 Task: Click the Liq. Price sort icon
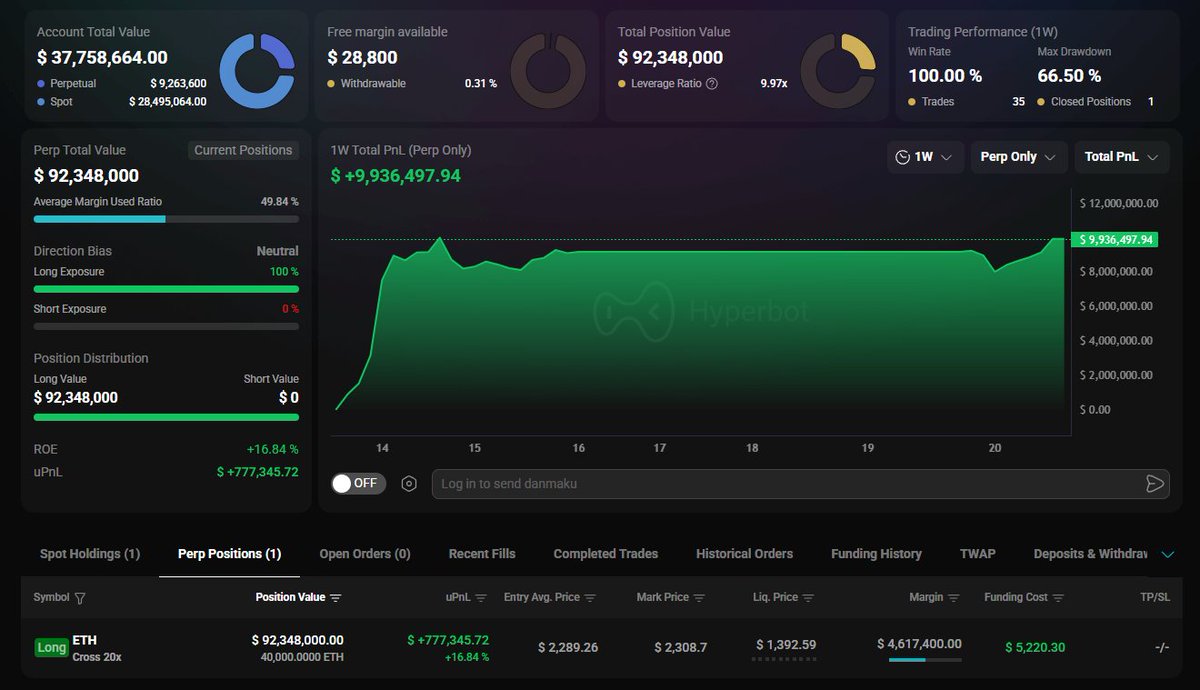click(808, 598)
